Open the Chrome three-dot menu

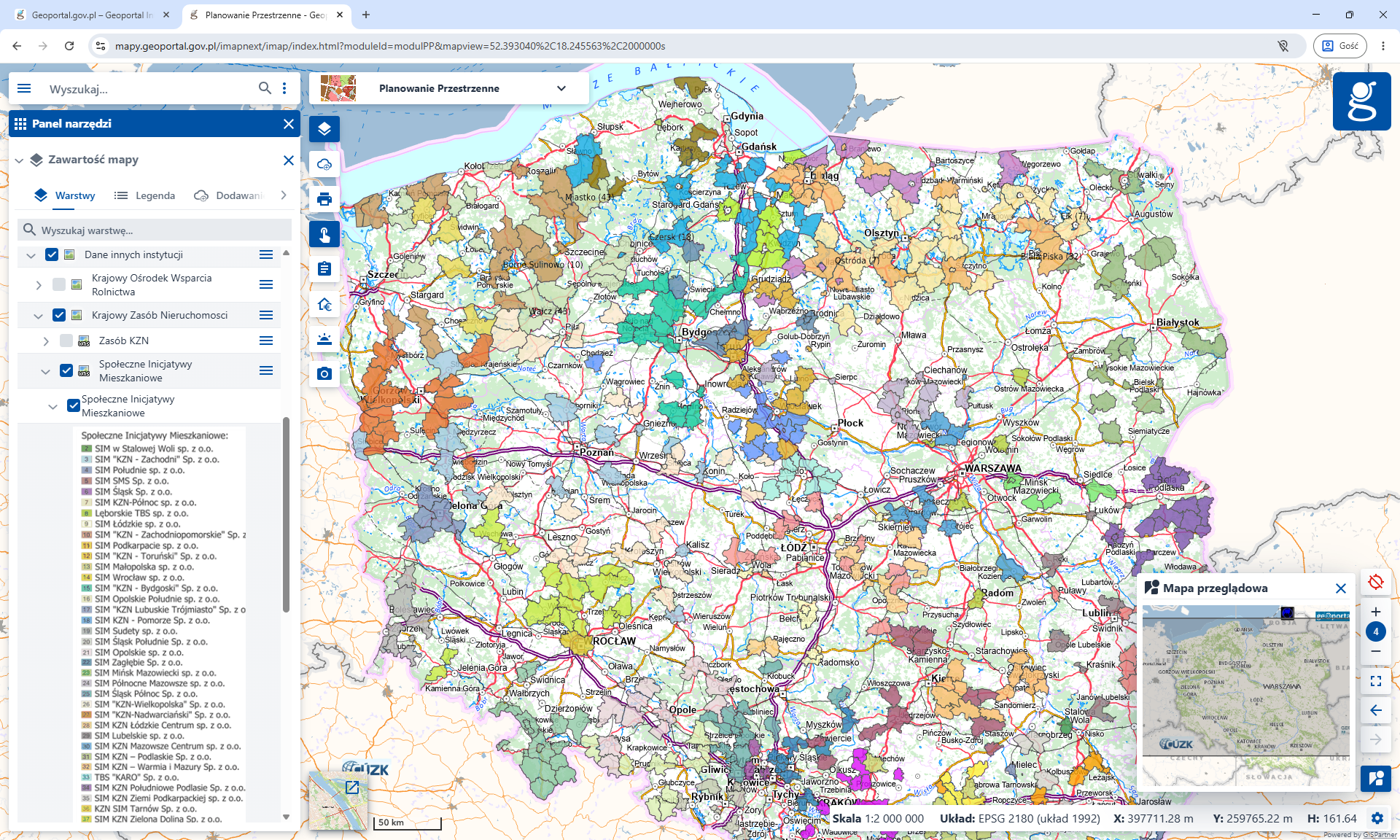pos(1383,46)
